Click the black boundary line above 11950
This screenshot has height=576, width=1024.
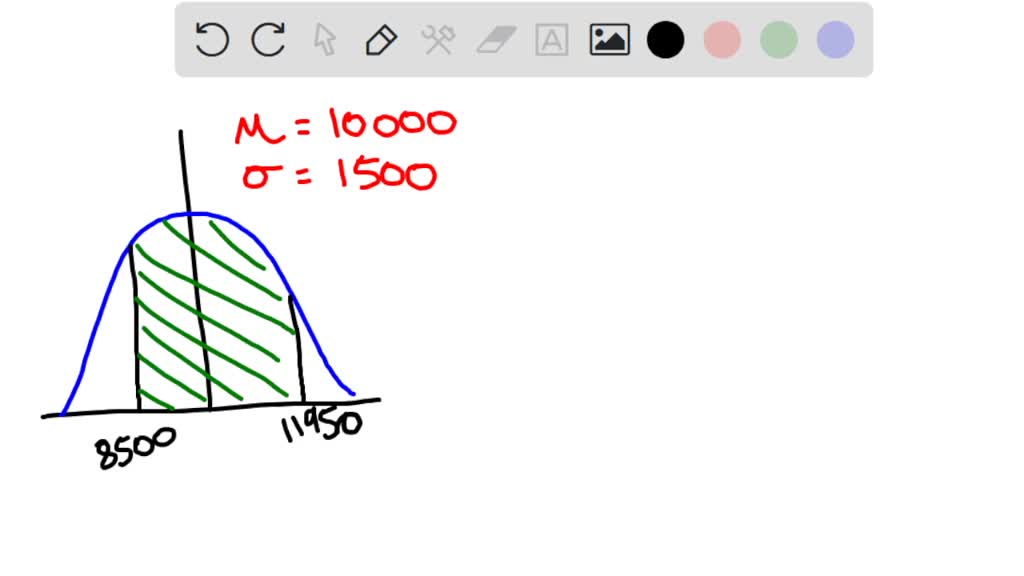pos(296,350)
